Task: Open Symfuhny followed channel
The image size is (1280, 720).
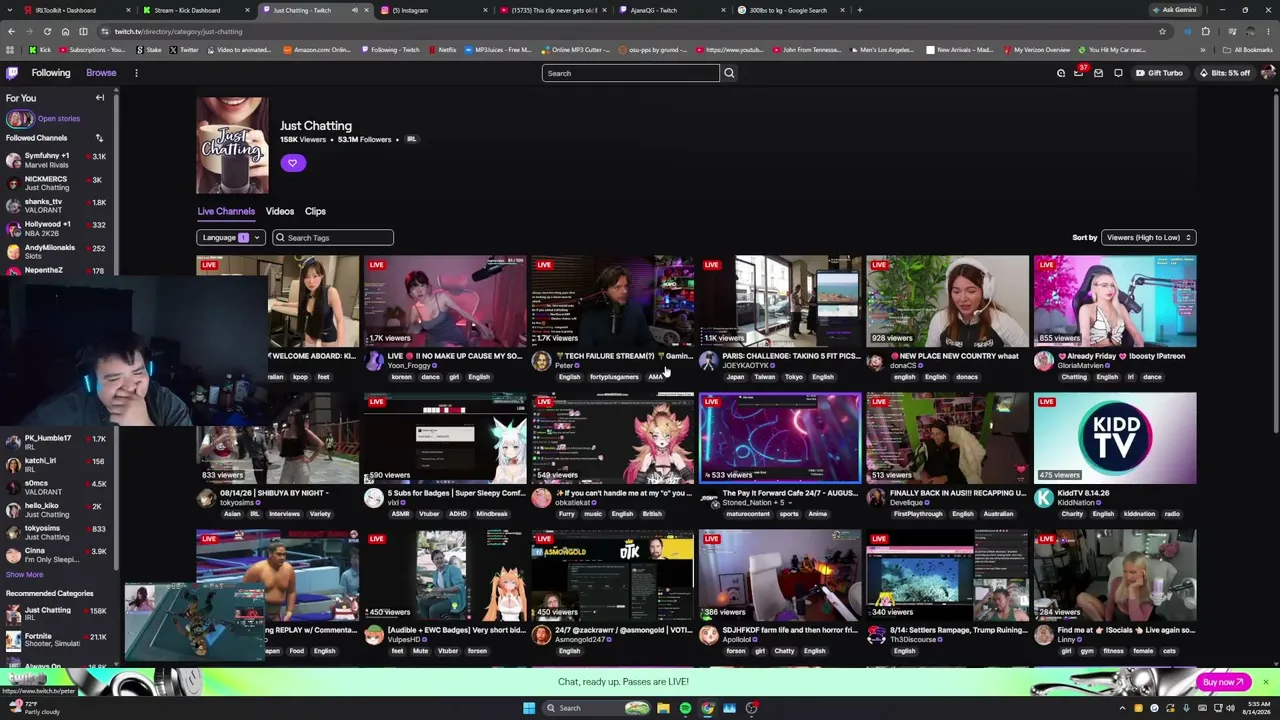Action: [x=57, y=160]
